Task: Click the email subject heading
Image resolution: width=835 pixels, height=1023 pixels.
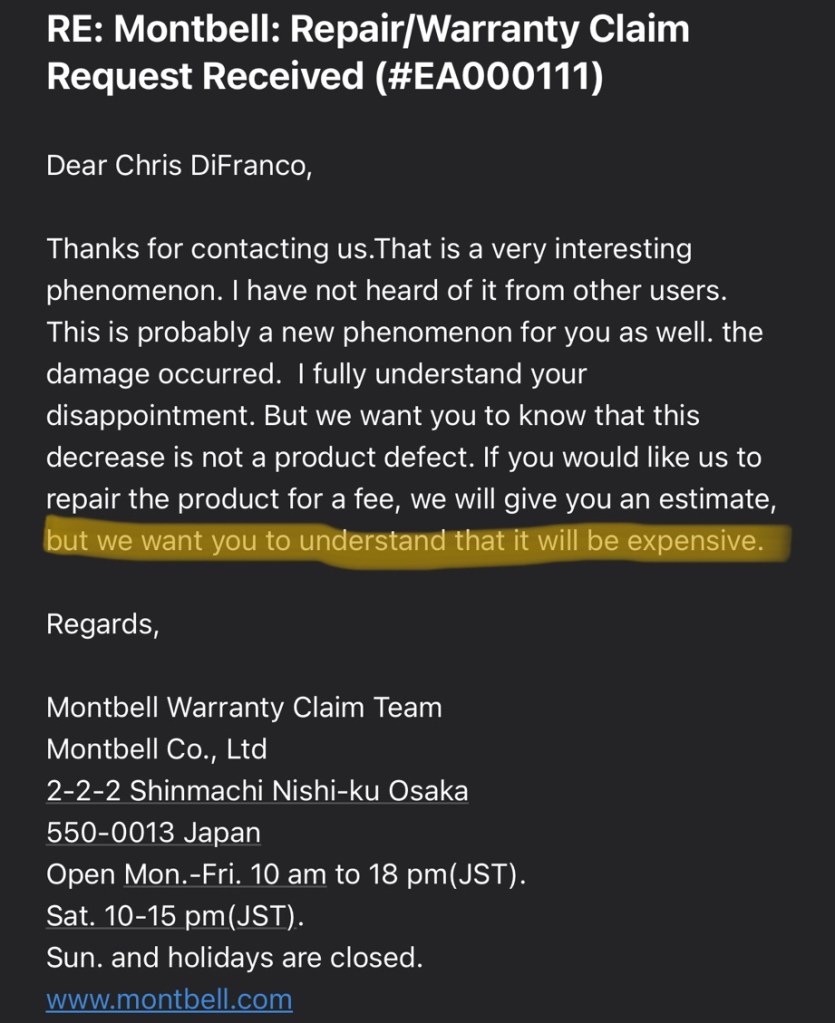Action: 367,52
